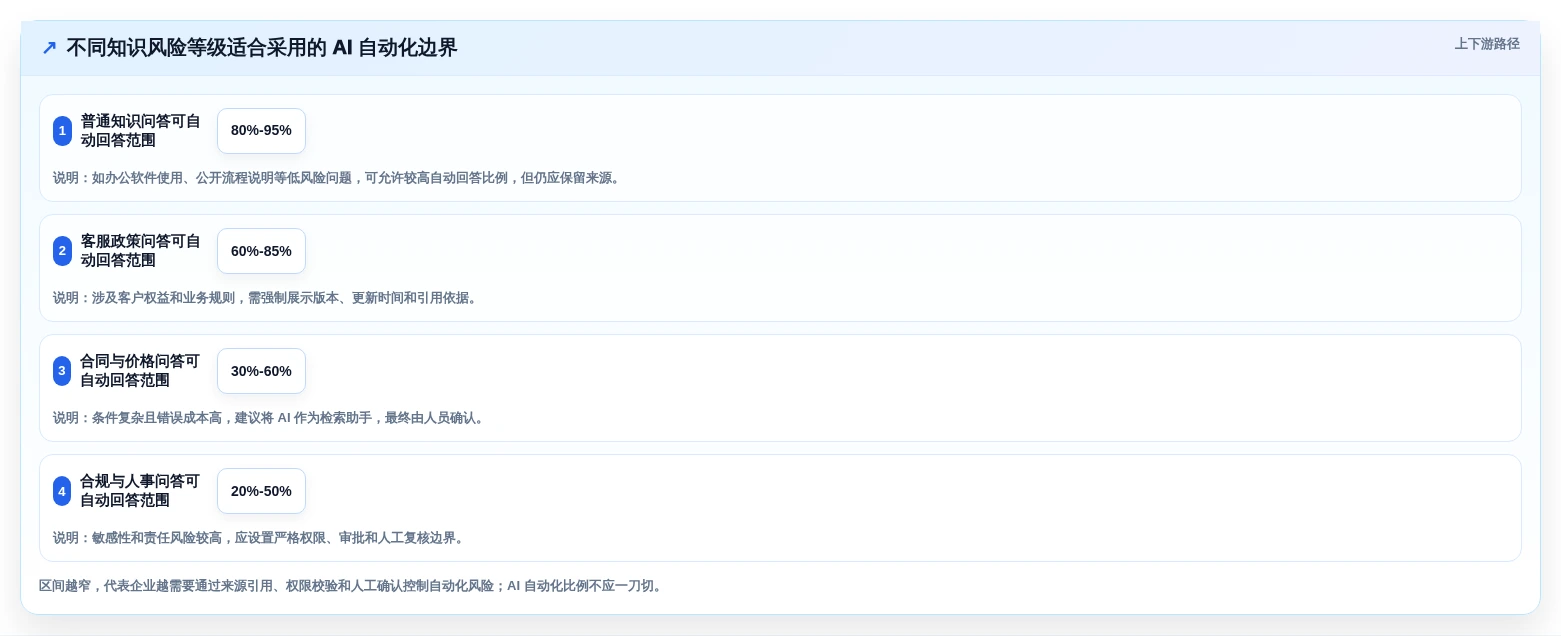This screenshot has width=1561, height=636.
Task: Click the note about 客户权益和业务规则
Action: (x=267, y=298)
